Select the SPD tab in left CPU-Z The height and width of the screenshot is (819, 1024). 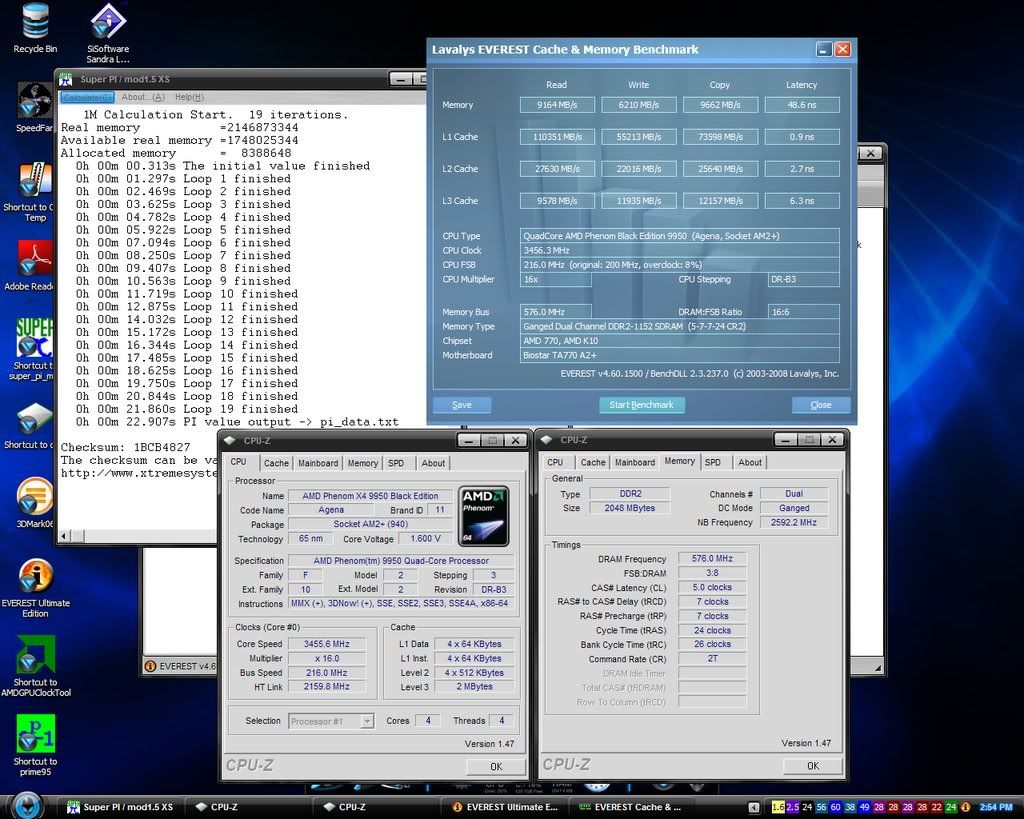click(x=396, y=463)
